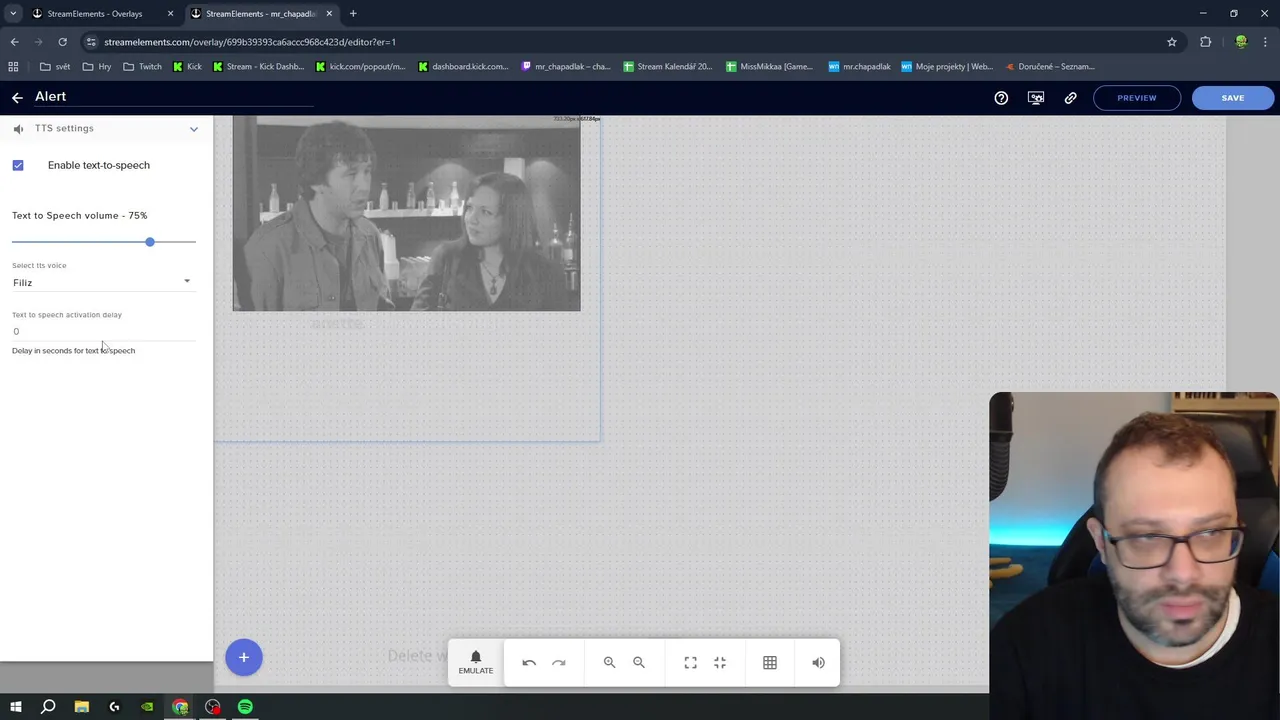Viewport: 1280px width, 720px height.
Task: Open the Hry bookmarks folder
Action: pos(97,67)
